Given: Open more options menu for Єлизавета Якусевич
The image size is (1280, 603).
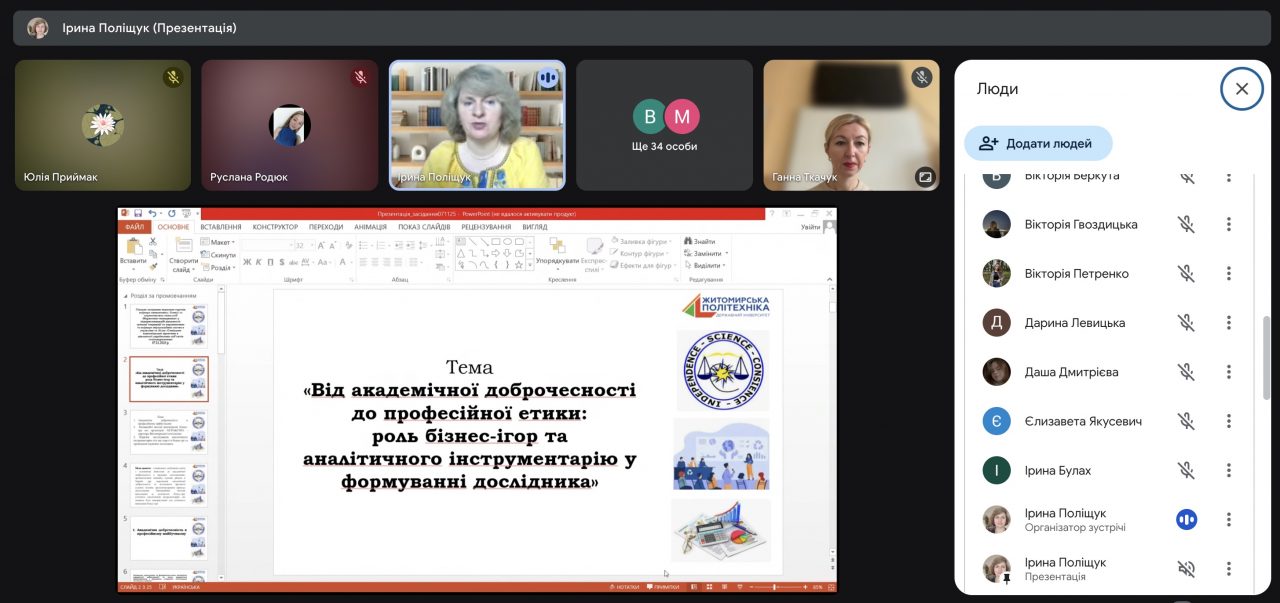Looking at the screenshot, I should point(1229,421).
